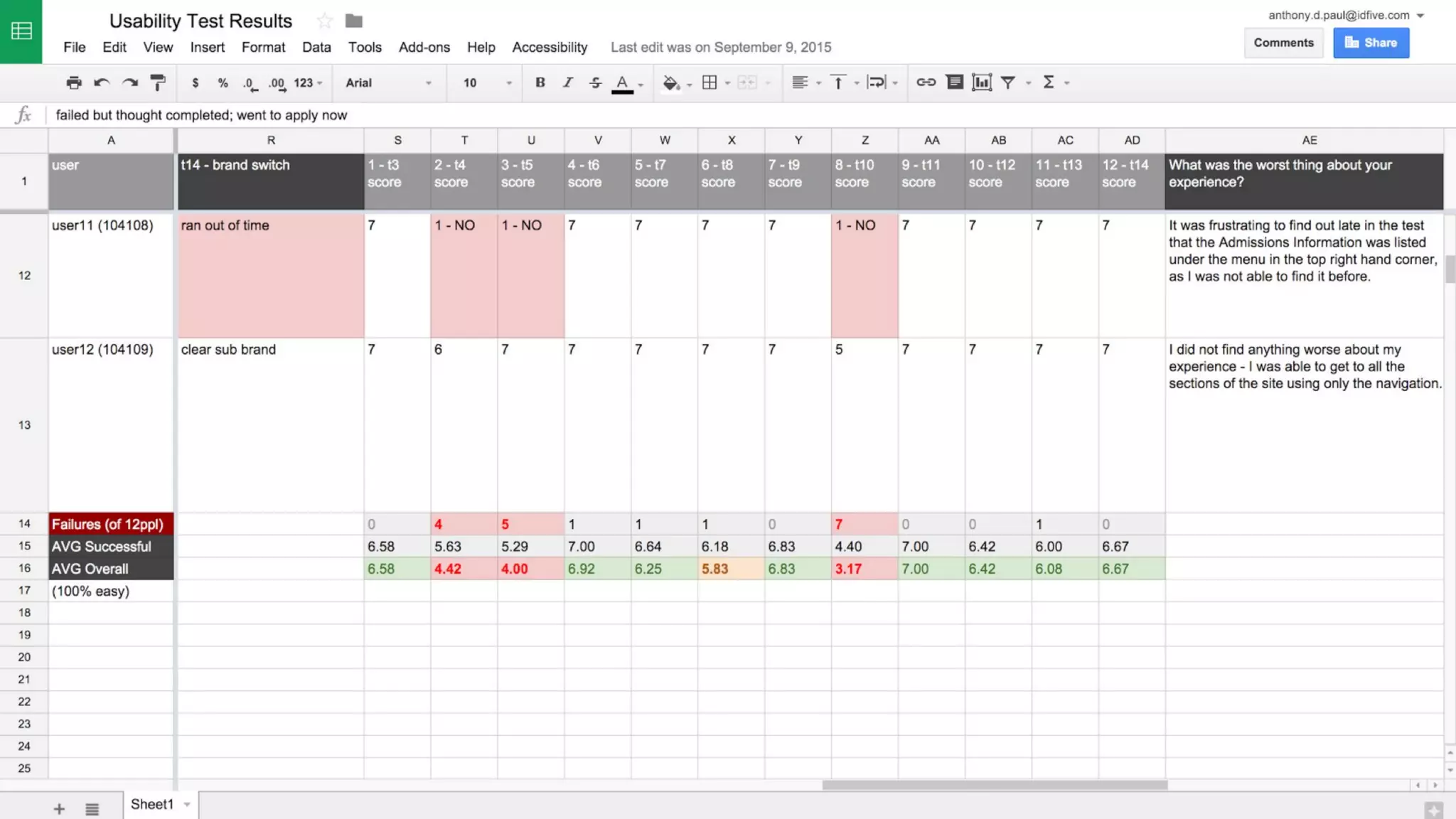The height and width of the screenshot is (819, 1456).
Task: Star the Usability Test Results document
Action: click(325, 21)
